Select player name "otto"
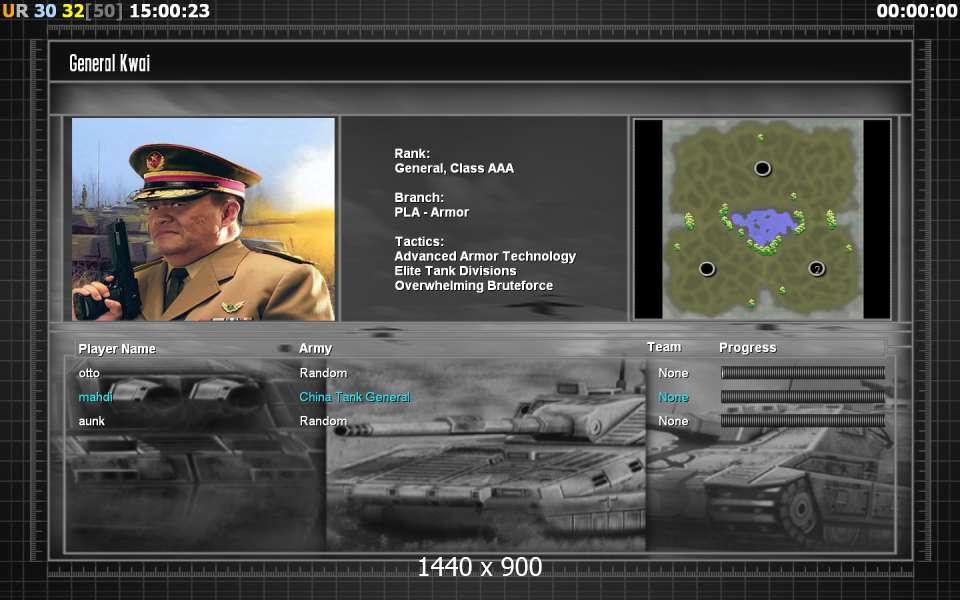The width and height of the screenshot is (960, 600). [89, 373]
